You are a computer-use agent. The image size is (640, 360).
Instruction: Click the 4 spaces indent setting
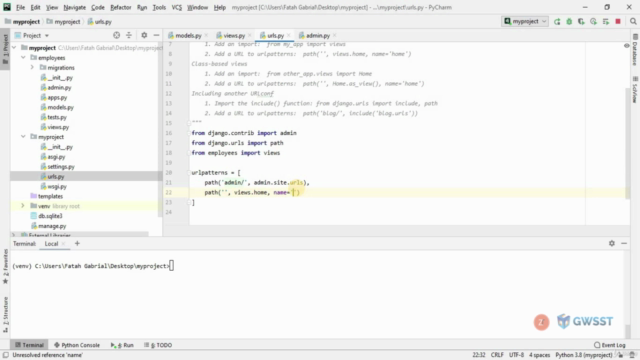[x=540, y=355]
